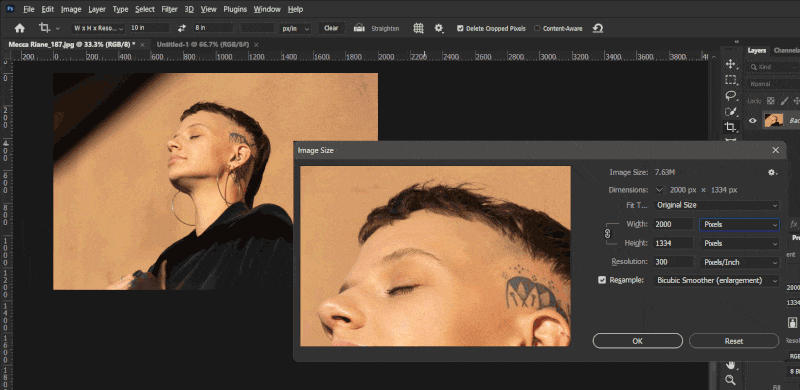The height and width of the screenshot is (390, 800).
Task: Open the Image menu
Action: tap(71, 9)
